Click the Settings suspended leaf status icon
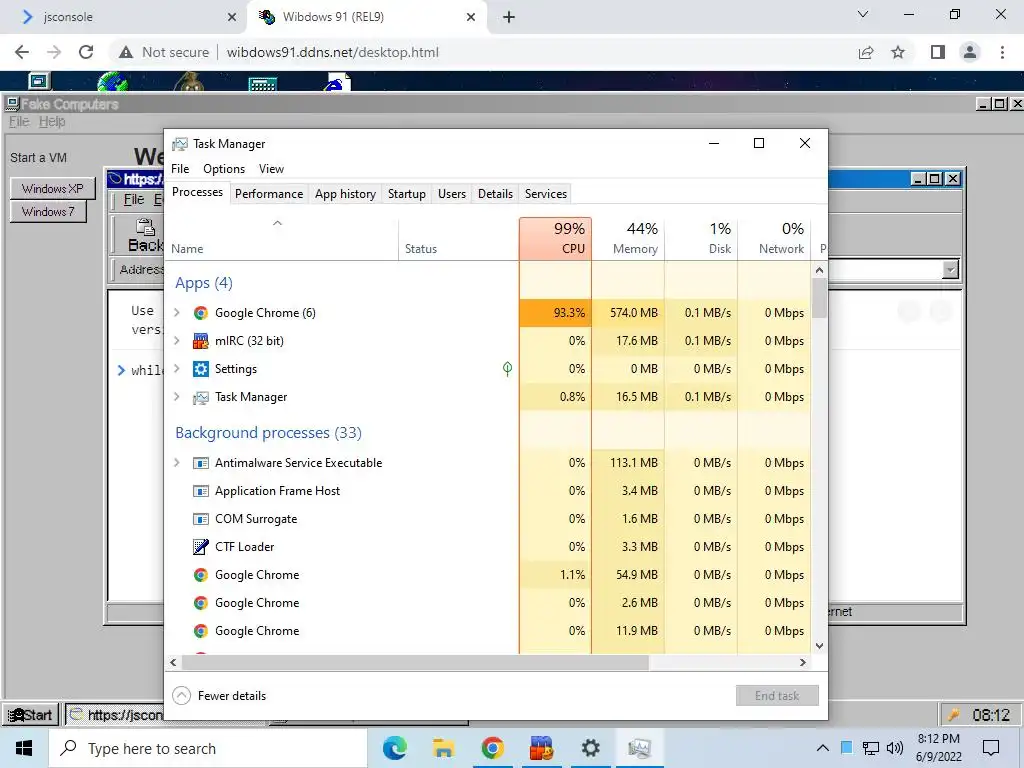1024x768 pixels. [507, 369]
